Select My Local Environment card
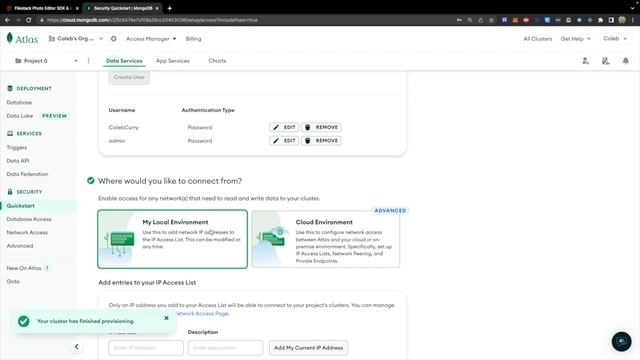 coord(172,239)
